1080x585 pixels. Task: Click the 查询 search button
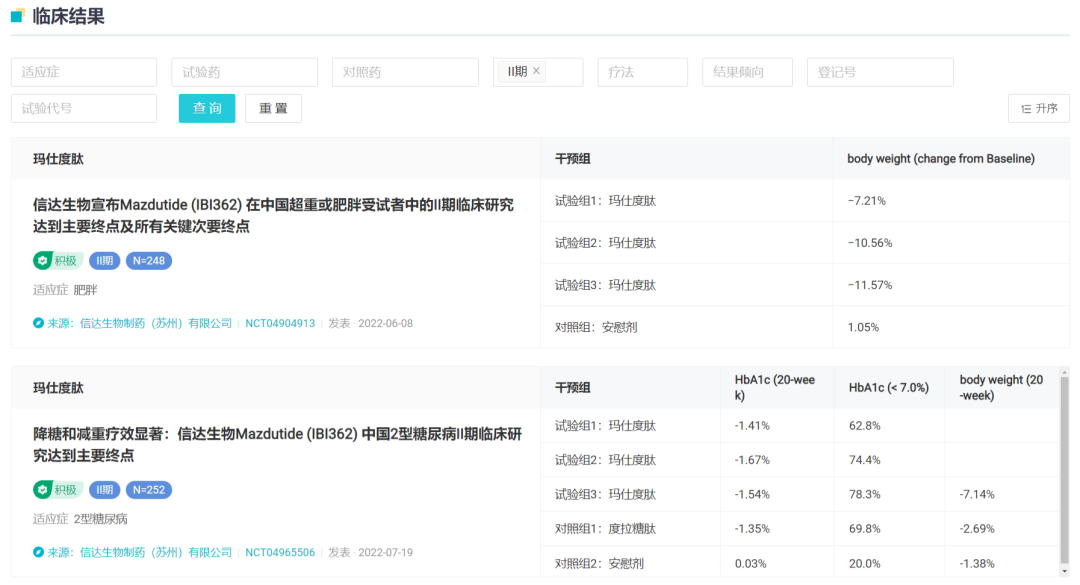tap(207, 108)
